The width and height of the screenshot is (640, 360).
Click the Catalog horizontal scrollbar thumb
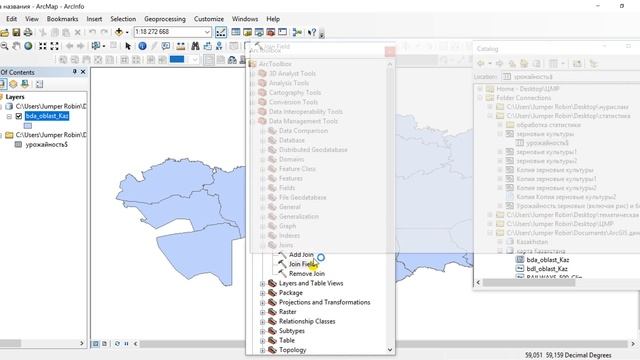pyautogui.click(x=529, y=282)
